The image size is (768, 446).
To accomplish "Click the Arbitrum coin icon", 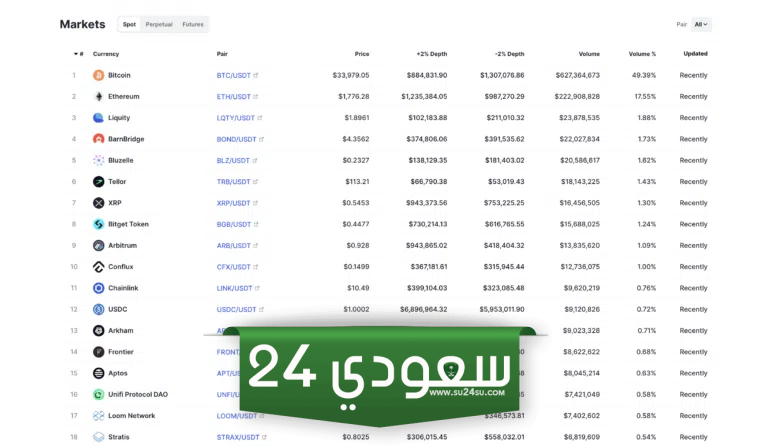I will pyautogui.click(x=98, y=245).
